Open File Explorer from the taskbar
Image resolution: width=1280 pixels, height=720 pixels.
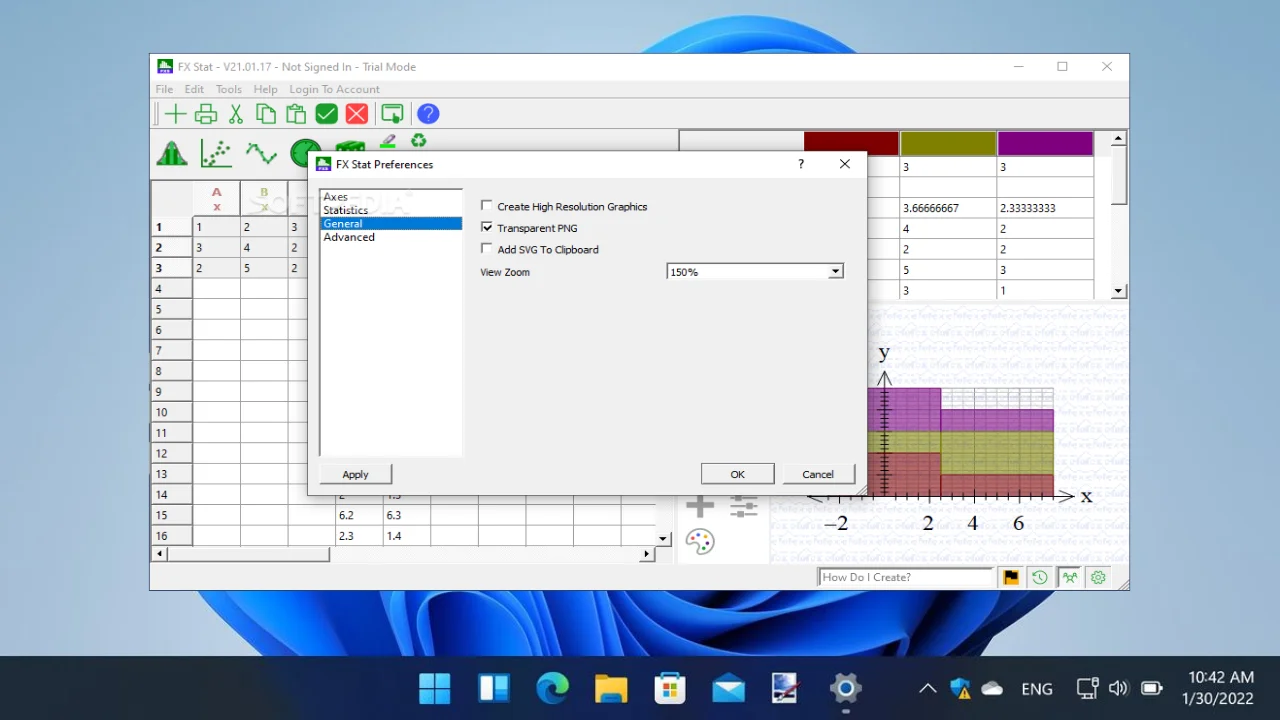(611, 688)
